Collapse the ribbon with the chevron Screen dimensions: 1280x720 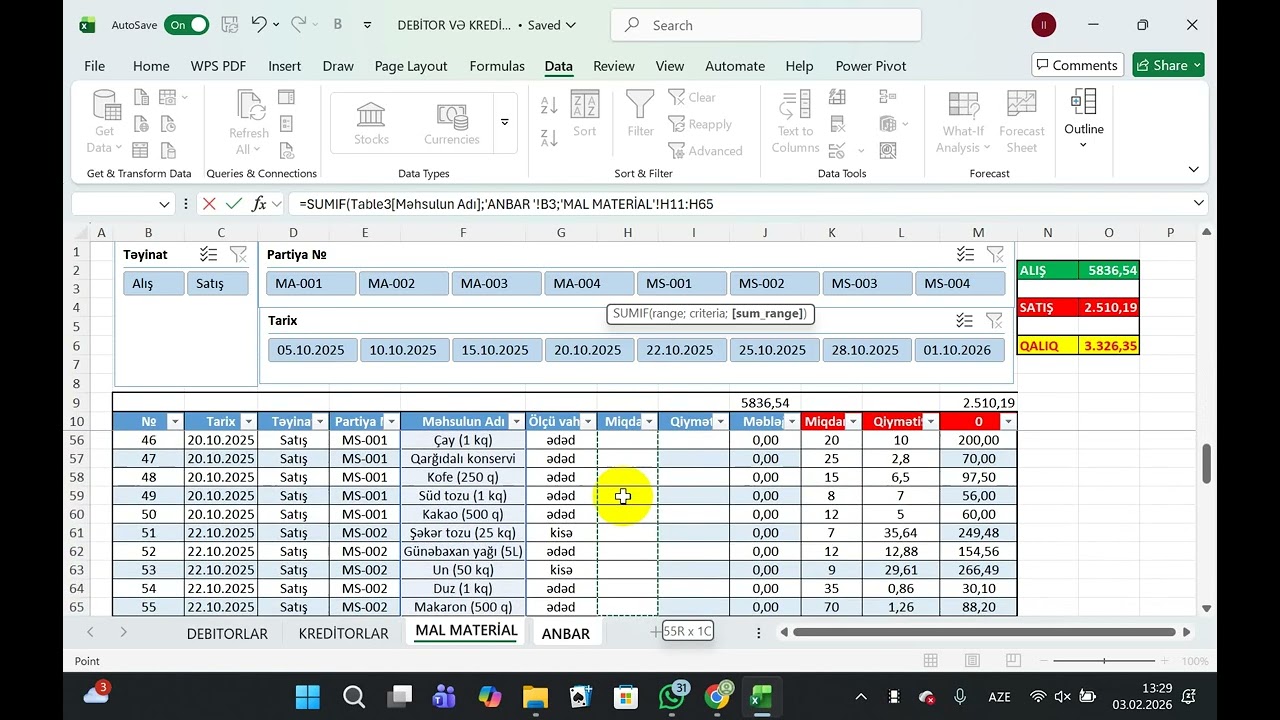(1193, 170)
